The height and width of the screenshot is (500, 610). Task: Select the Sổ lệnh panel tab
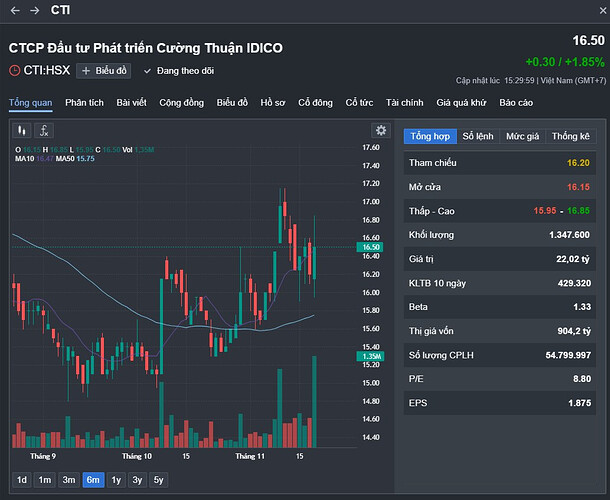(x=477, y=136)
